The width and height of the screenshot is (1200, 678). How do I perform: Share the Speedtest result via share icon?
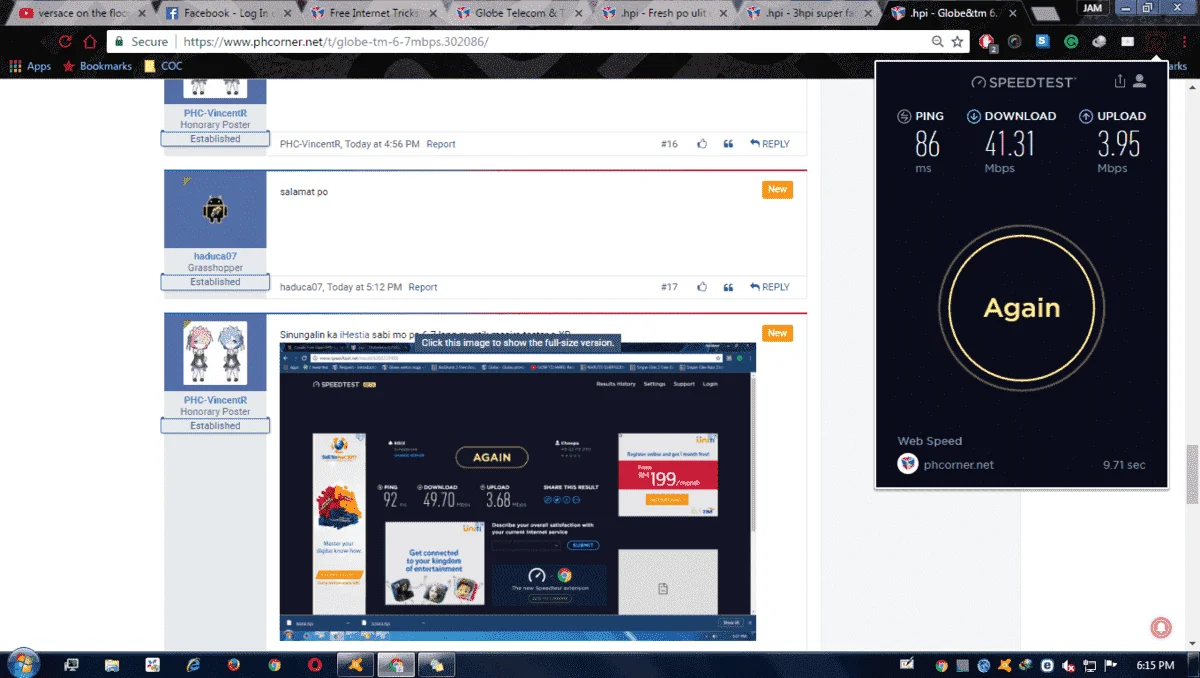[1119, 81]
